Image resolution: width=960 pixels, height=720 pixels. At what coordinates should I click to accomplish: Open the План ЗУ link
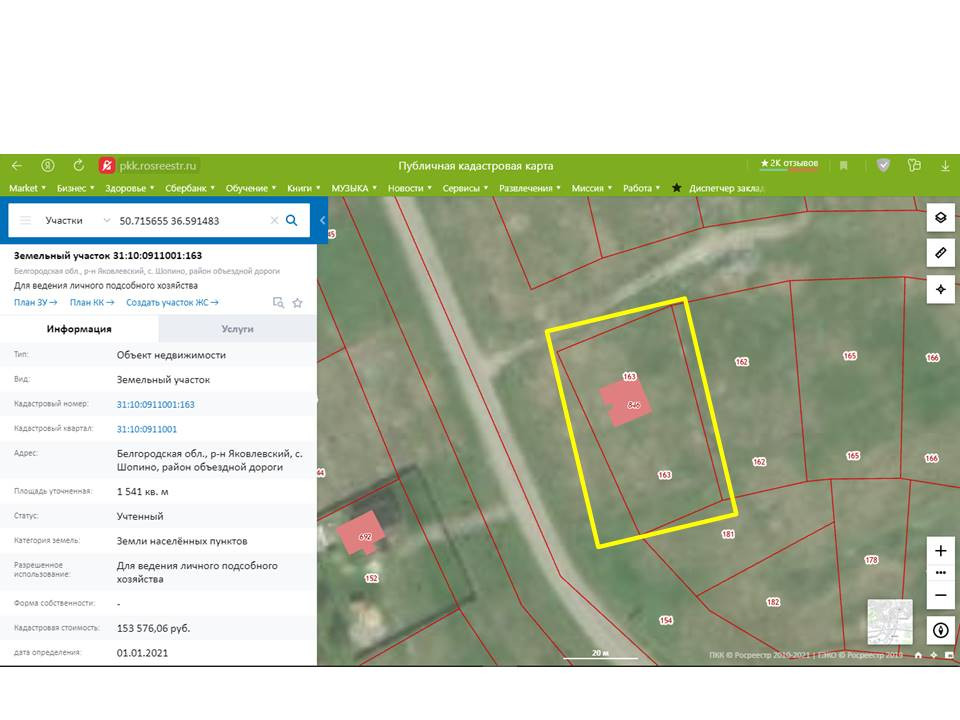tap(35, 302)
